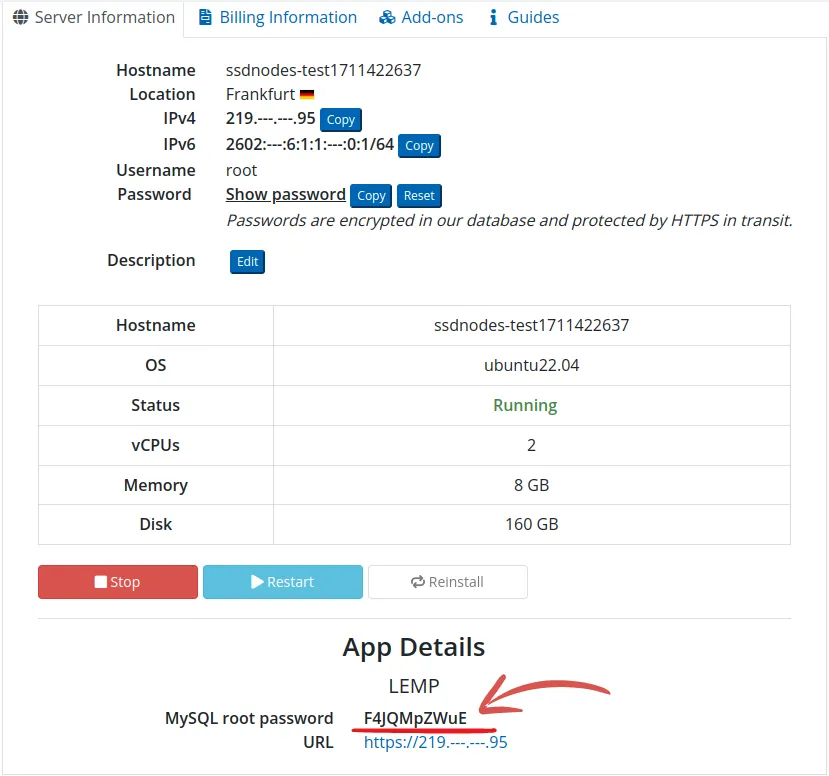Copy the IPv6 address
The height and width of the screenshot is (776, 829).
419,145
